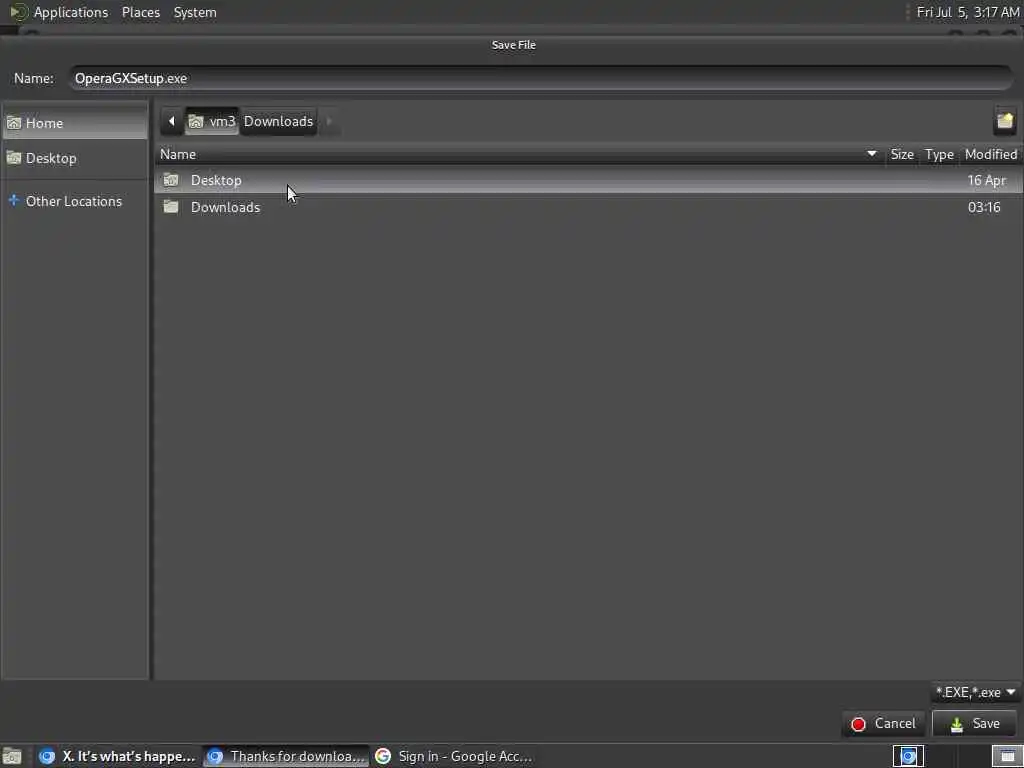Open the Places menu
The width and height of the screenshot is (1024, 768).
pos(141,12)
